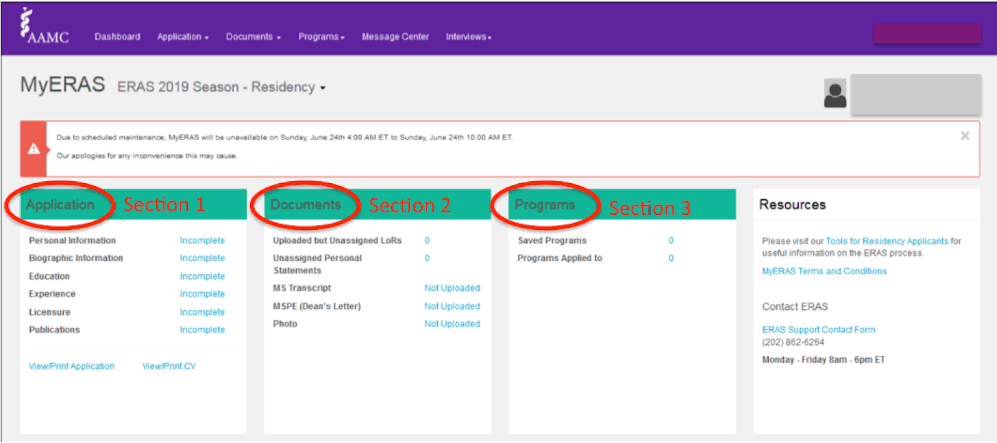Open the Application dropdown menu
The image size is (997, 443).
click(183, 37)
